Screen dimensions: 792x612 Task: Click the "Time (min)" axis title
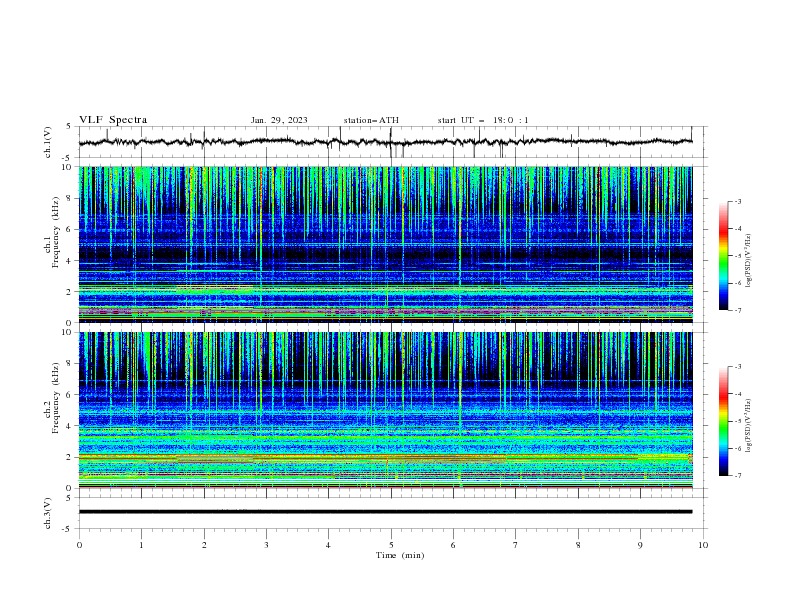coord(400,555)
